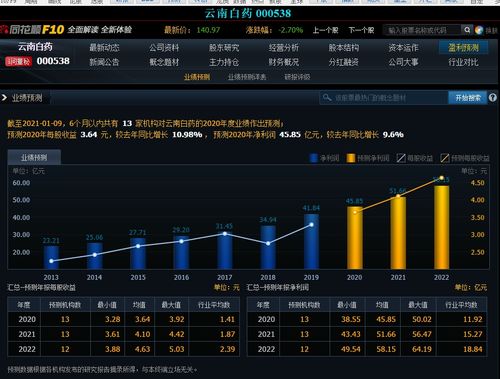This screenshot has width=500, height=379.
Task: Select the 业绩预测 sub-navigation link
Action: [197, 77]
